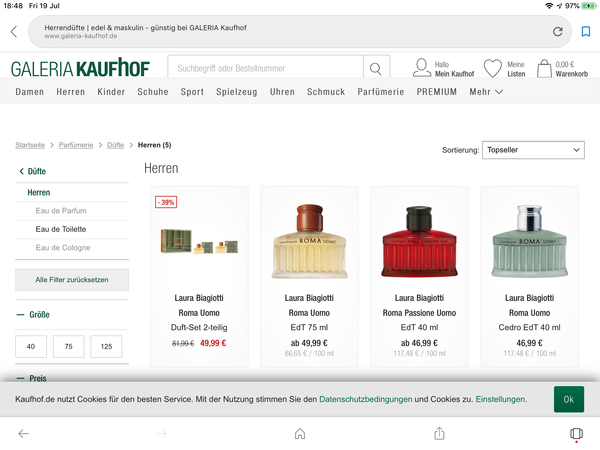Click Duft-Set 2-teilig product title
The width and height of the screenshot is (600, 450).
[x=199, y=328]
